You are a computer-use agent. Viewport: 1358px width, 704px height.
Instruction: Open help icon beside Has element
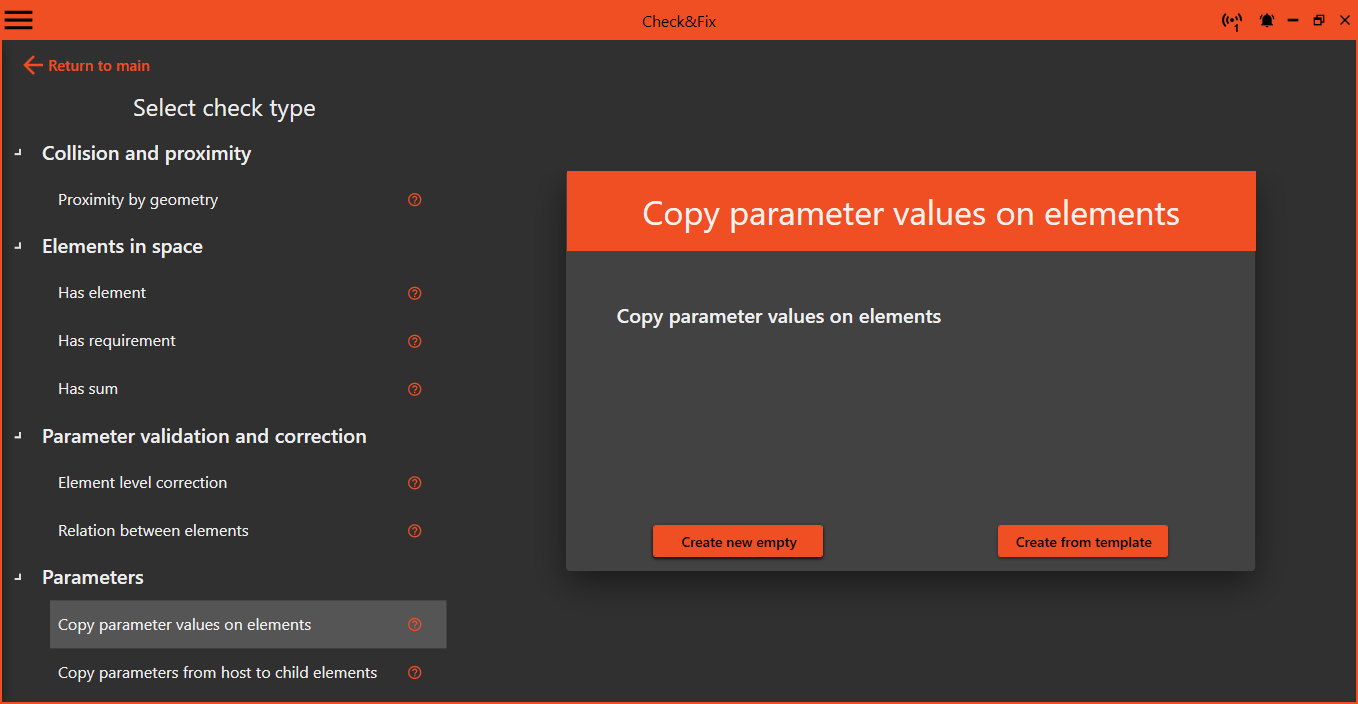pos(415,293)
